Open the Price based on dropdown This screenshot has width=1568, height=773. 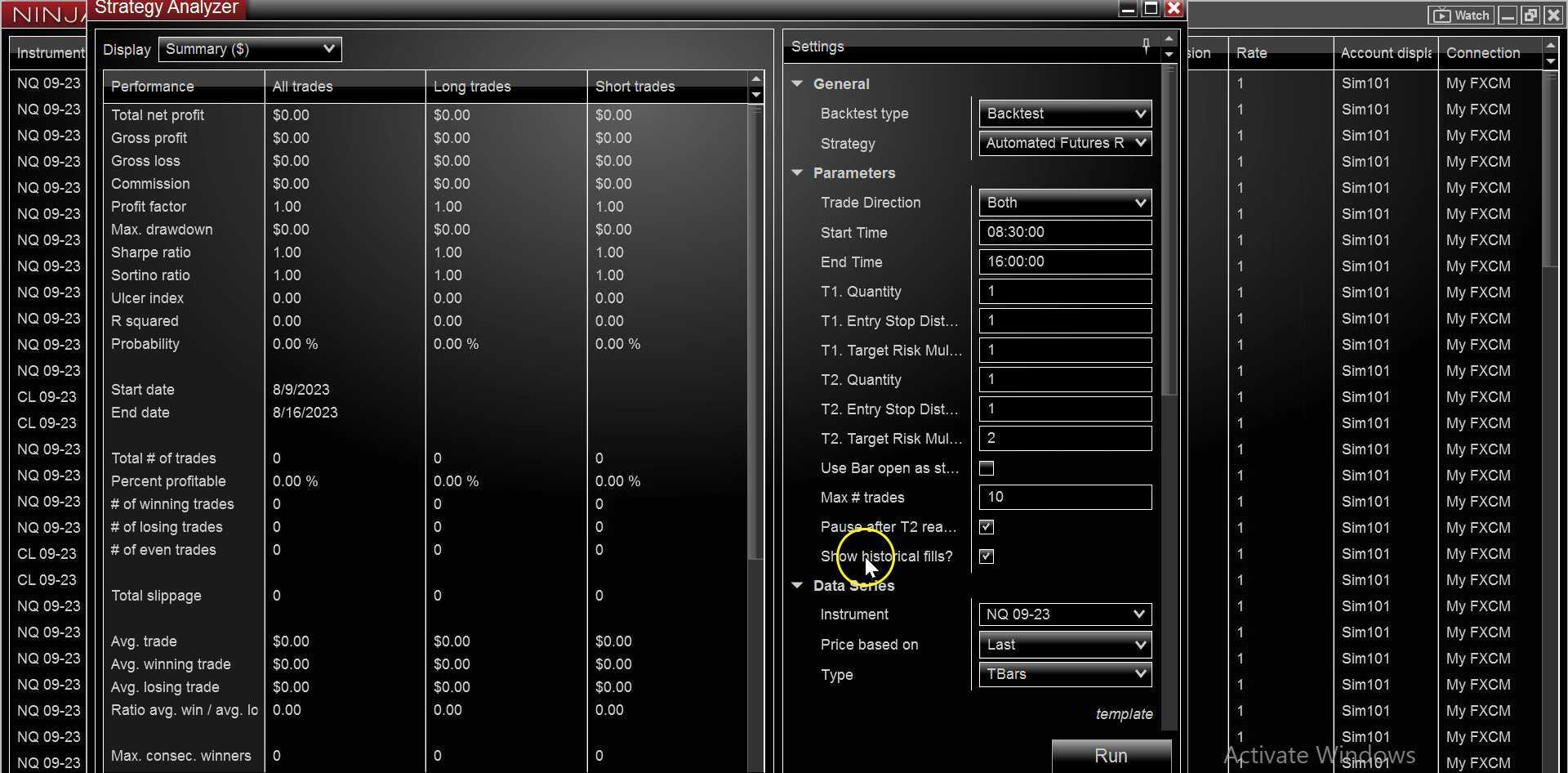pyautogui.click(x=1065, y=645)
